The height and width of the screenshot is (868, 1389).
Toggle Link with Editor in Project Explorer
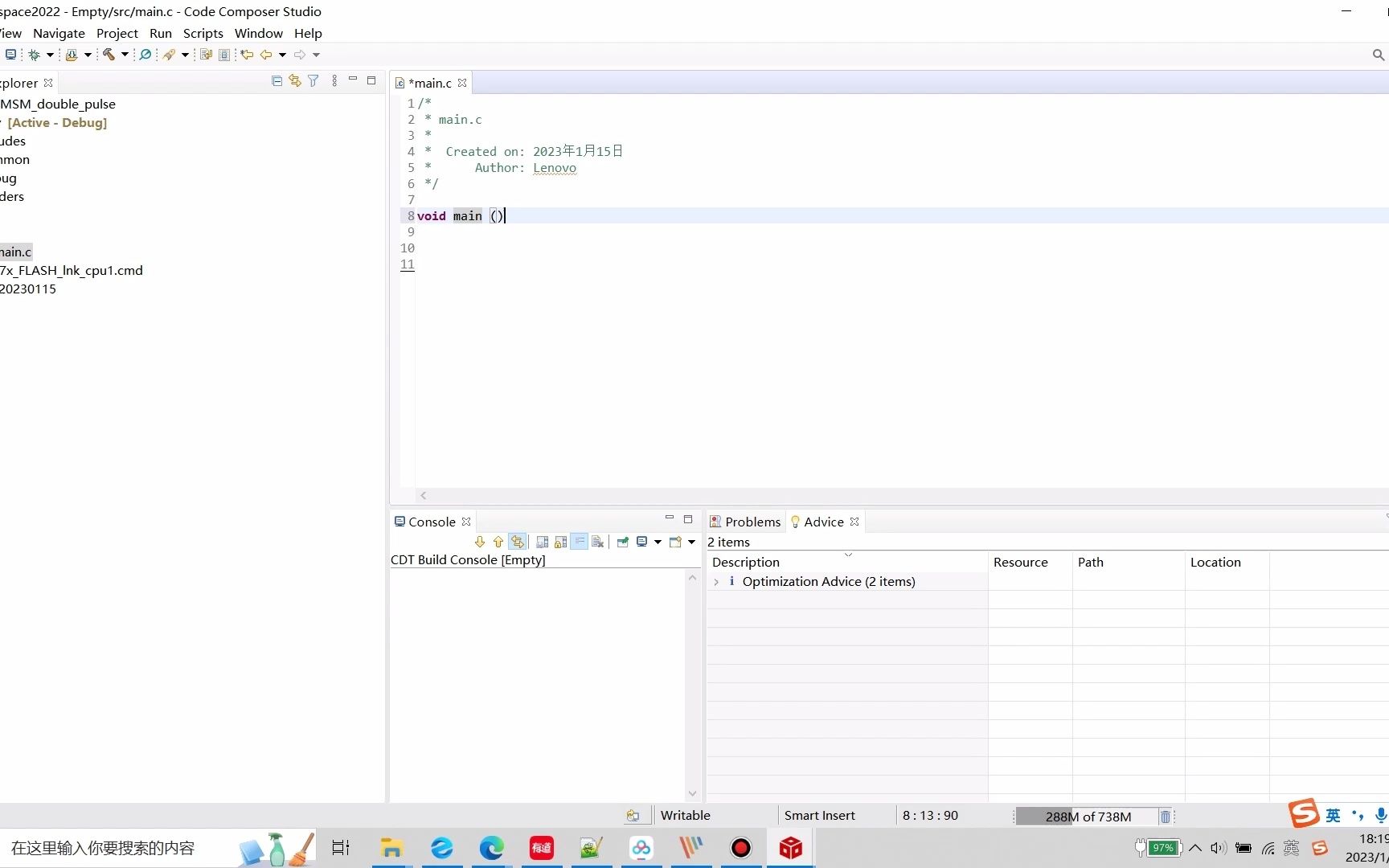(x=295, y=80)
